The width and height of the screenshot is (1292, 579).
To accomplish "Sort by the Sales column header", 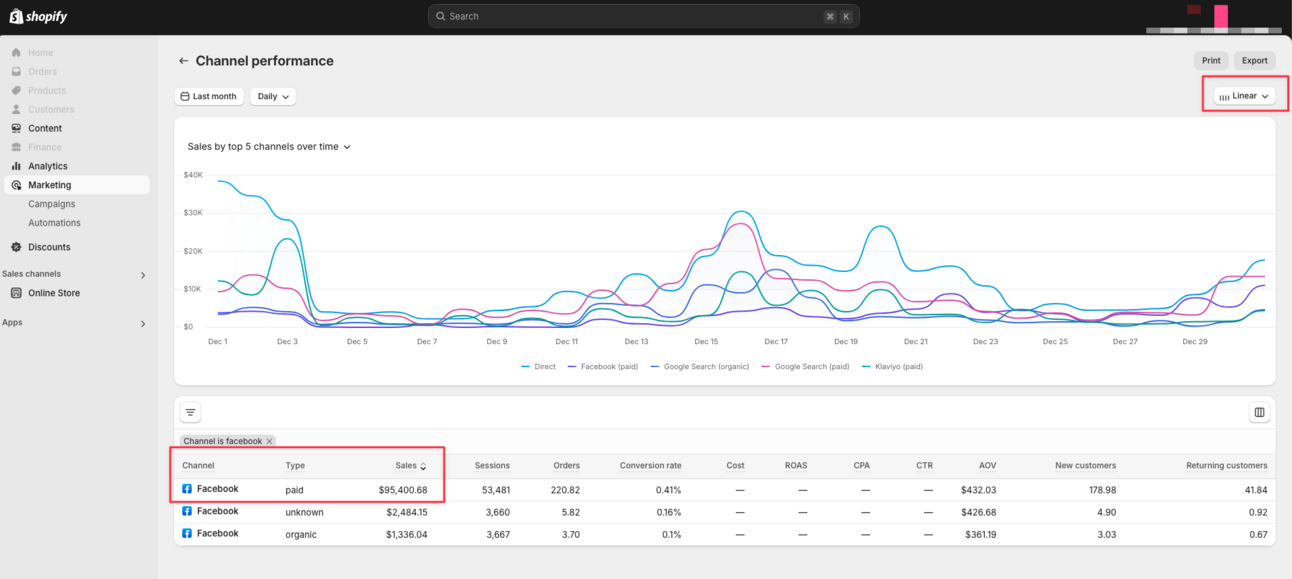I will (x=410, y=466).
